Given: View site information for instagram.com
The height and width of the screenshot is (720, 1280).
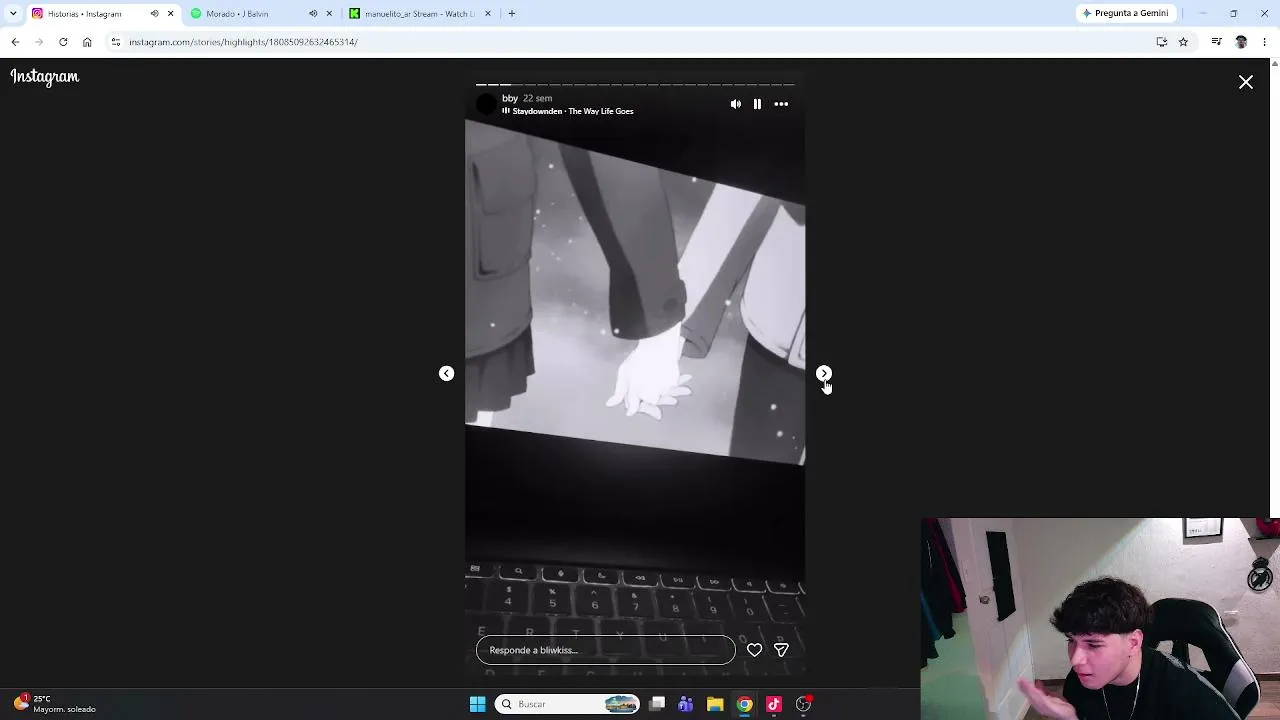Looking at the screenshot, I should click(x=116, y=42).
